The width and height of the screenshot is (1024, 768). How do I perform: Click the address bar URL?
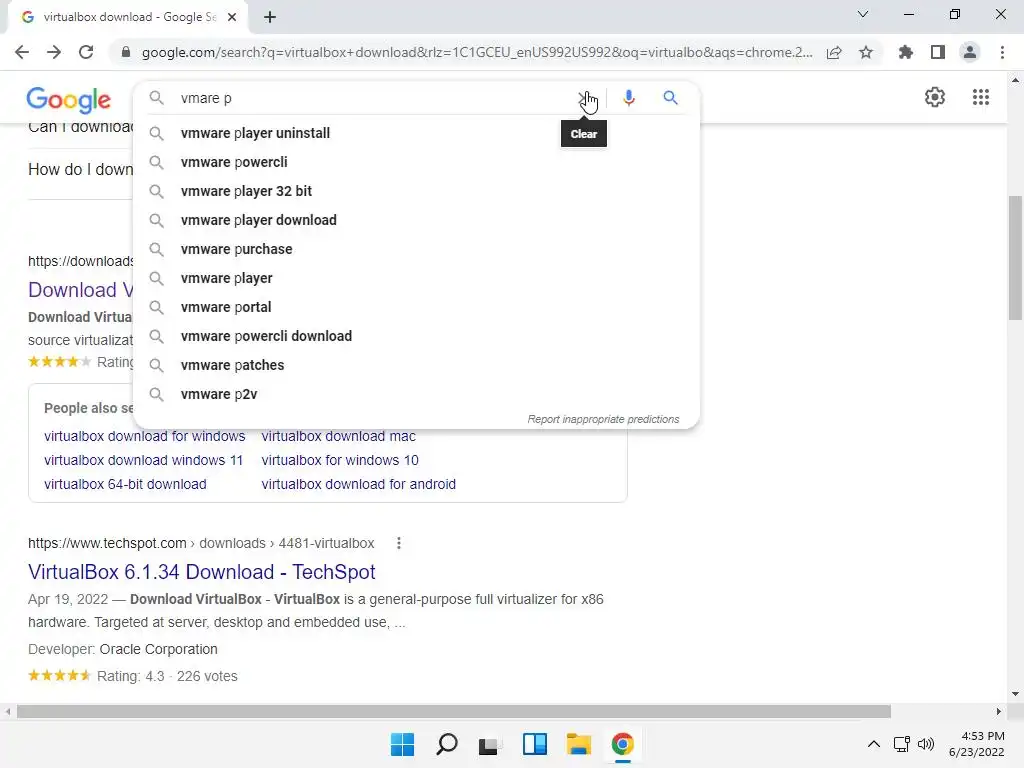477,52
